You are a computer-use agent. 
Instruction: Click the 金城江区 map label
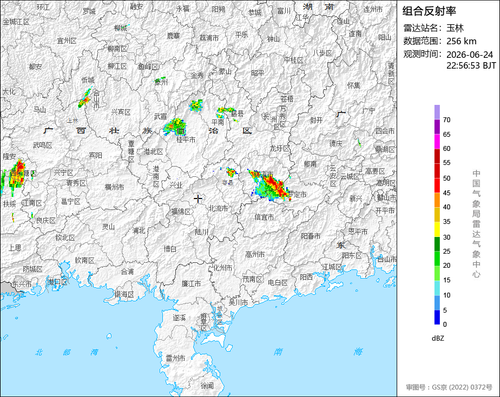point(16,22)
